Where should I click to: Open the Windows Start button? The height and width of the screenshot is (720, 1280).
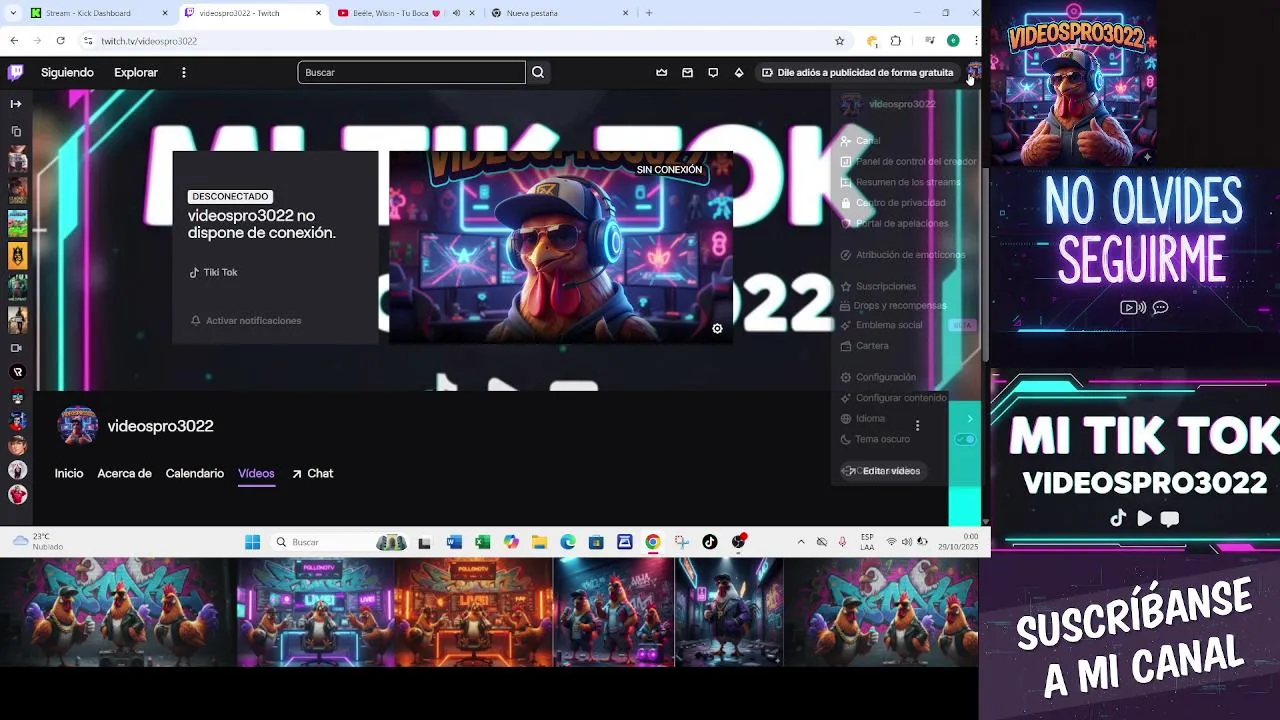pyautogui.click(x=253, y=542)
